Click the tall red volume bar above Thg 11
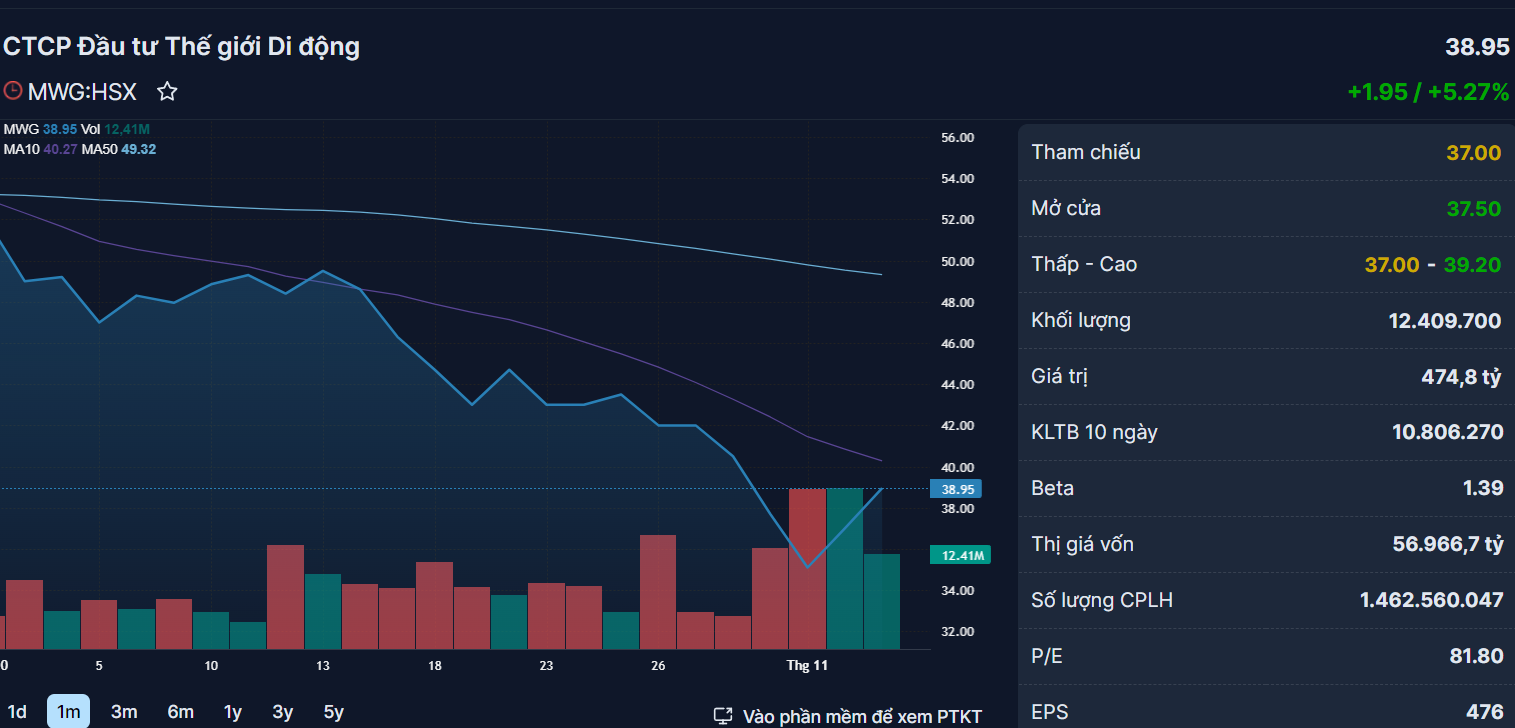The width and height of the screenshot is (1515, 728). pos(808,569)
